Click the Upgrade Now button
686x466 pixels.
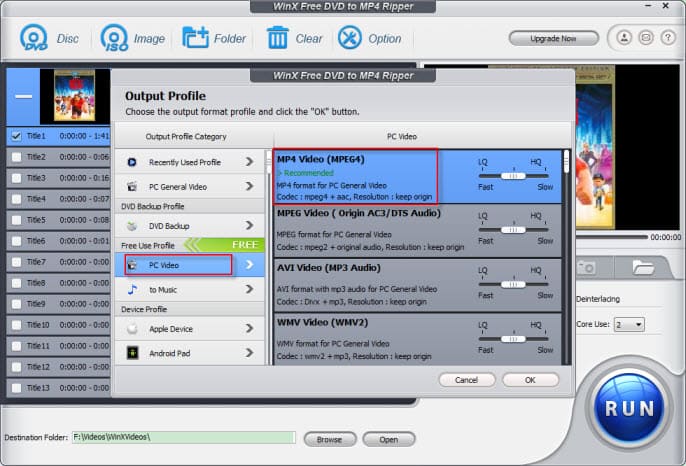pos(553,39)
